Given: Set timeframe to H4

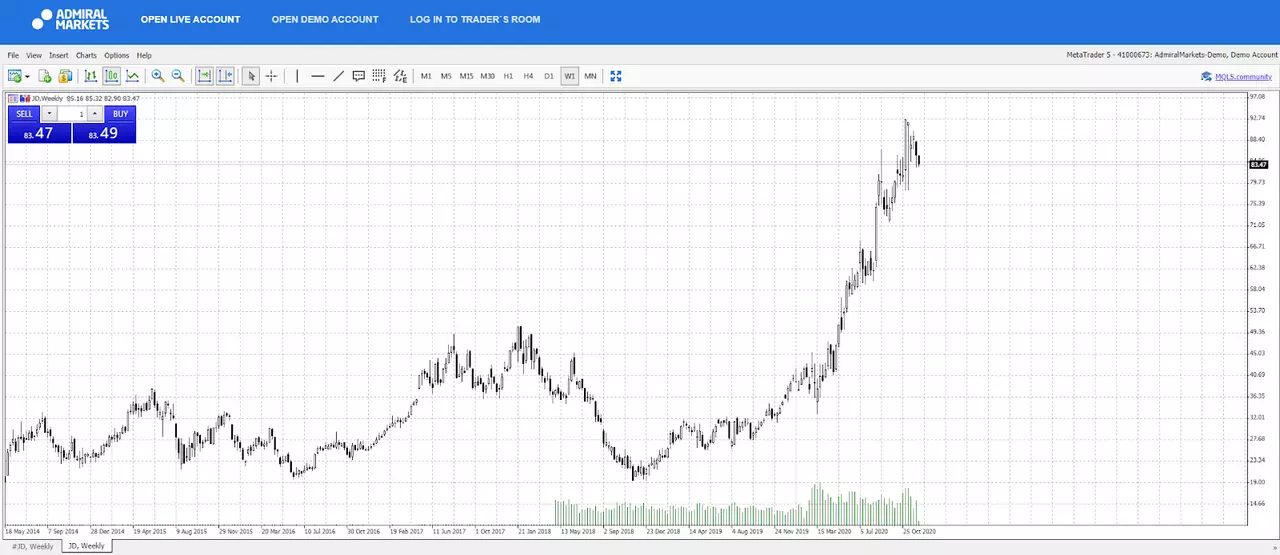Looking at the screenshot, I should pos(528,76).
